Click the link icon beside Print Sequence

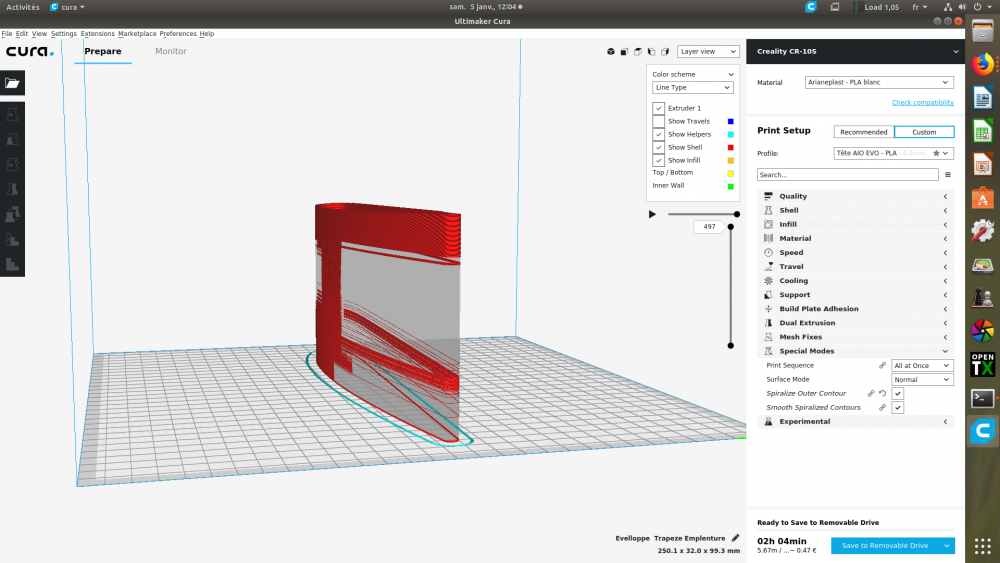pyautogui.click(x=882, y=366)
